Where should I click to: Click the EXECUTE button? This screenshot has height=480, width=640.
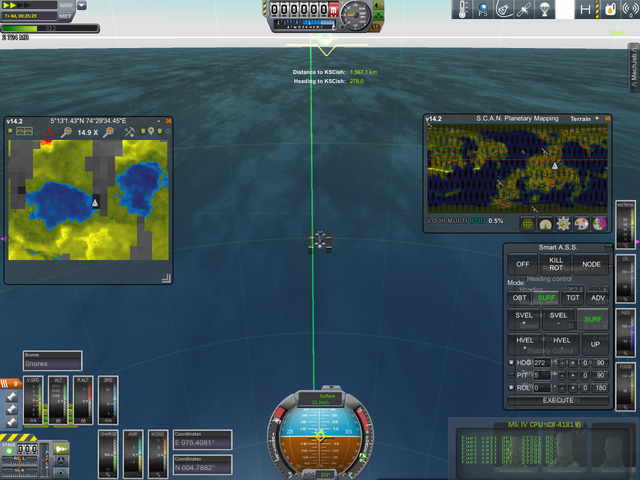coord(558,400)
